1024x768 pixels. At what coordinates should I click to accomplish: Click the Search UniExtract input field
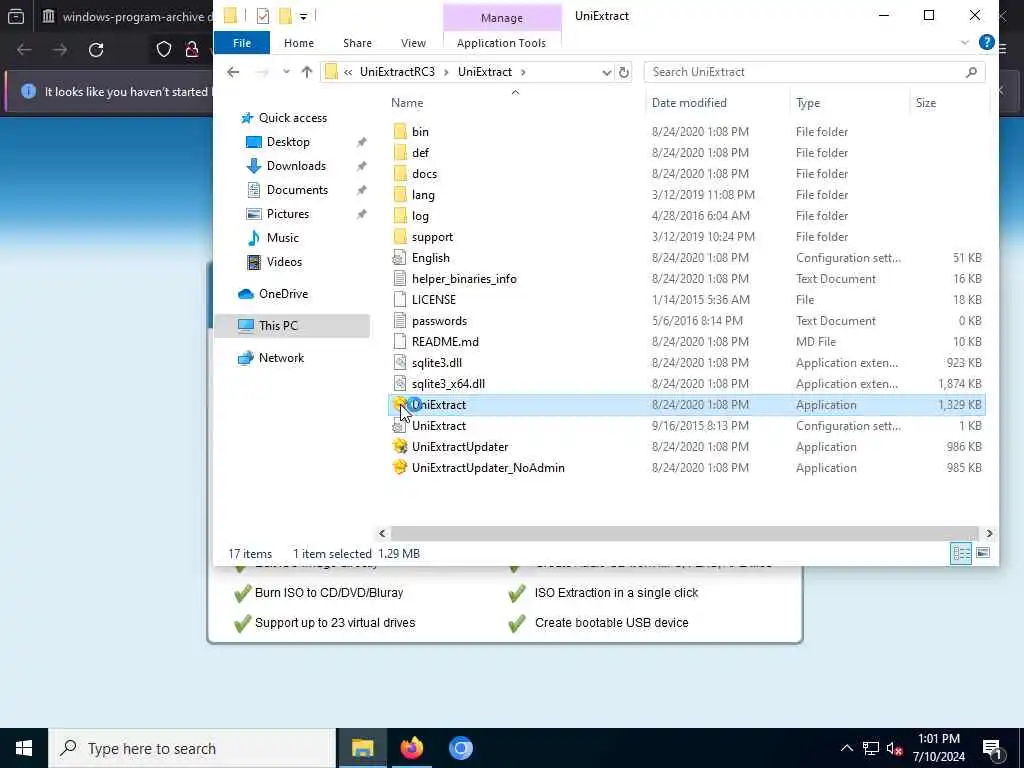pos(814,72)
